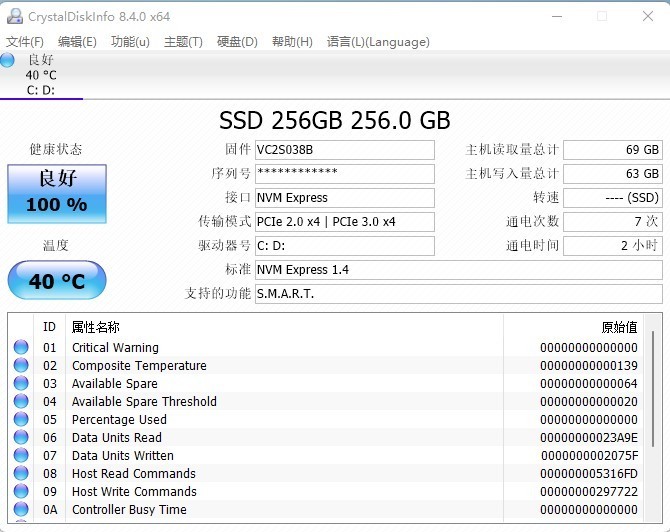Open the 编辑(E) menu
Image resolution: width=670 pixels, height=532 pixels.
pyautogui.click(x=77, y=42)
